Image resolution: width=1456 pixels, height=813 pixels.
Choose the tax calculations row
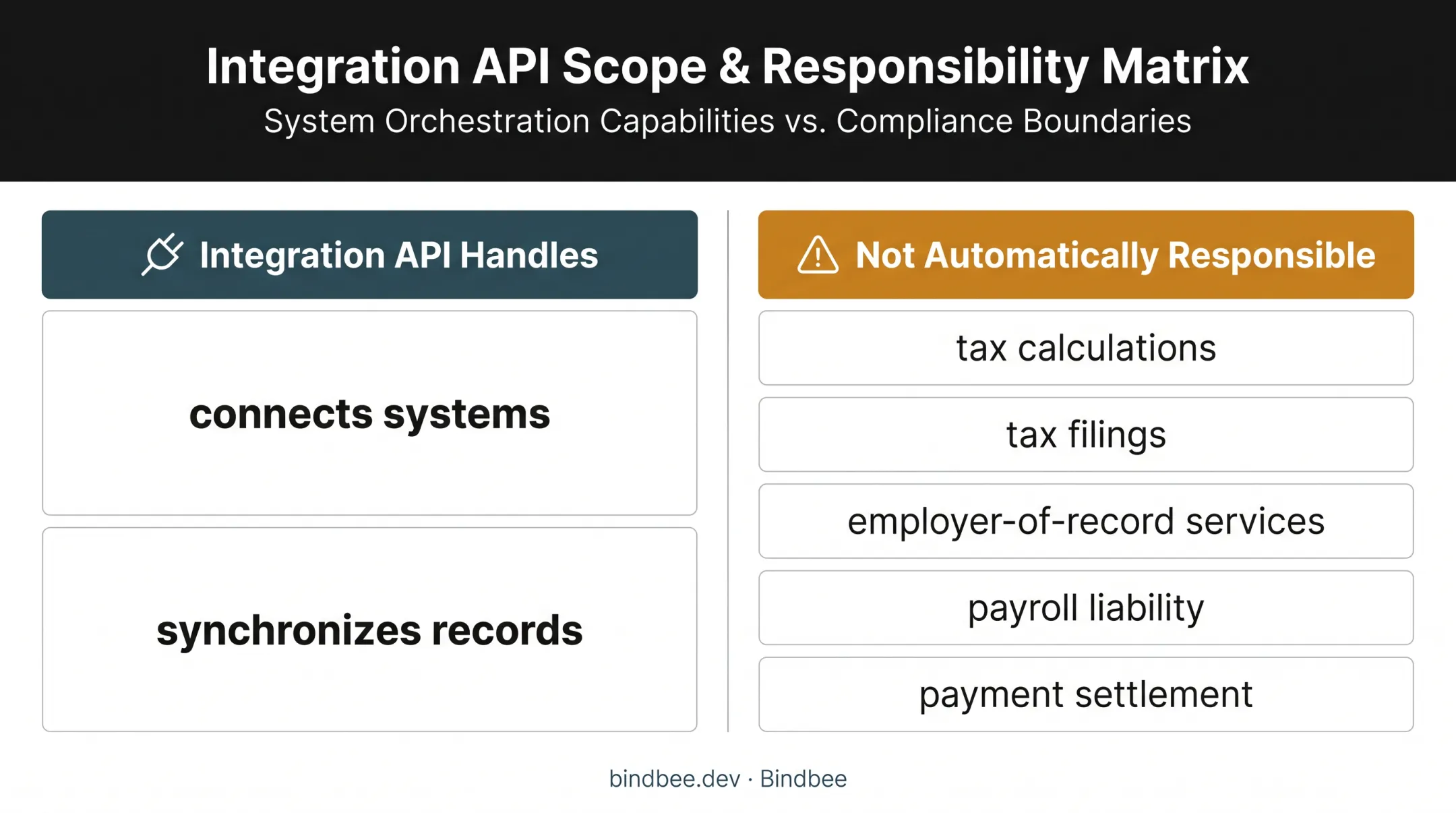(x=1086, y=348)
